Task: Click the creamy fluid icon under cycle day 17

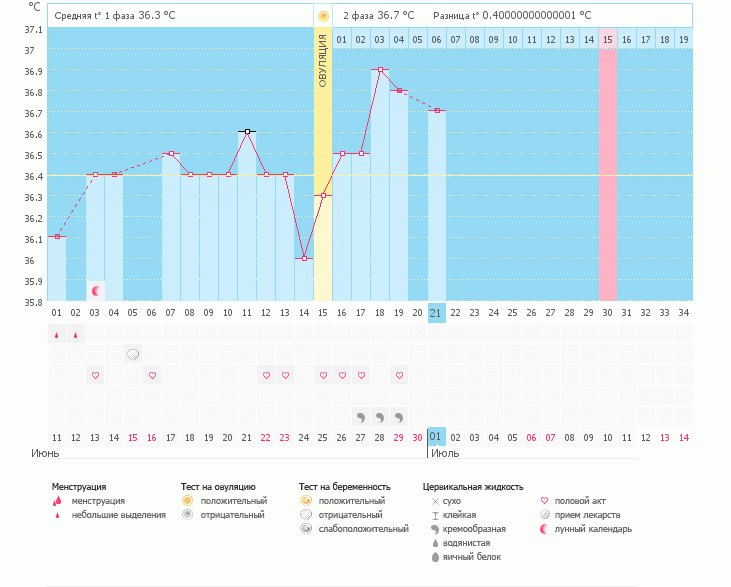Action: (360, 416)
